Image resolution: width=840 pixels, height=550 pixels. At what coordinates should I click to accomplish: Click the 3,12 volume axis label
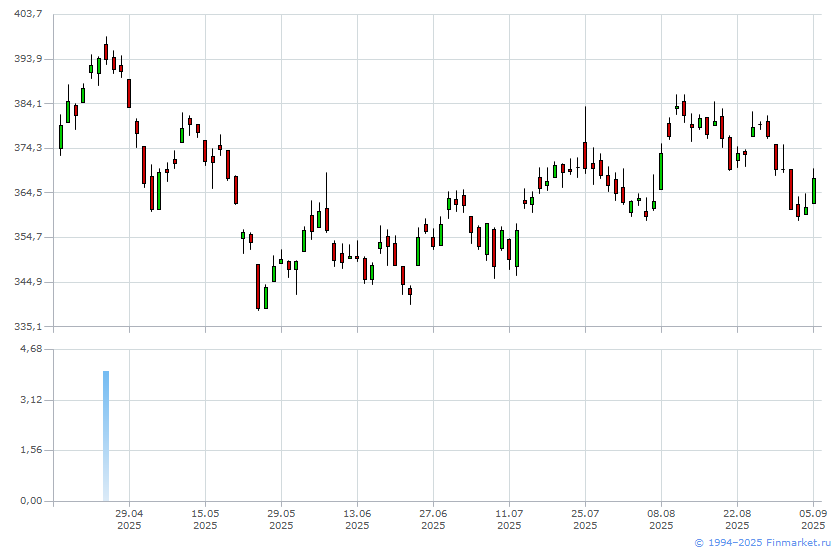pos(31,400)
